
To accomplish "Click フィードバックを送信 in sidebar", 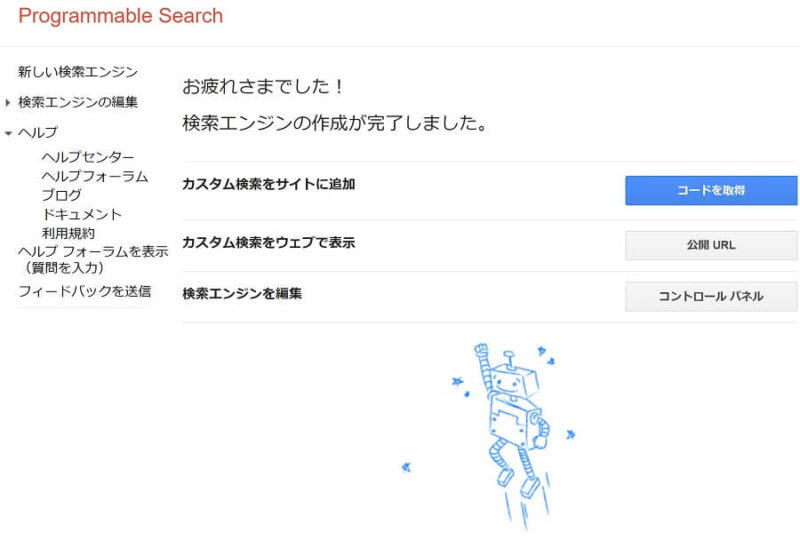I will pos(84,291).
